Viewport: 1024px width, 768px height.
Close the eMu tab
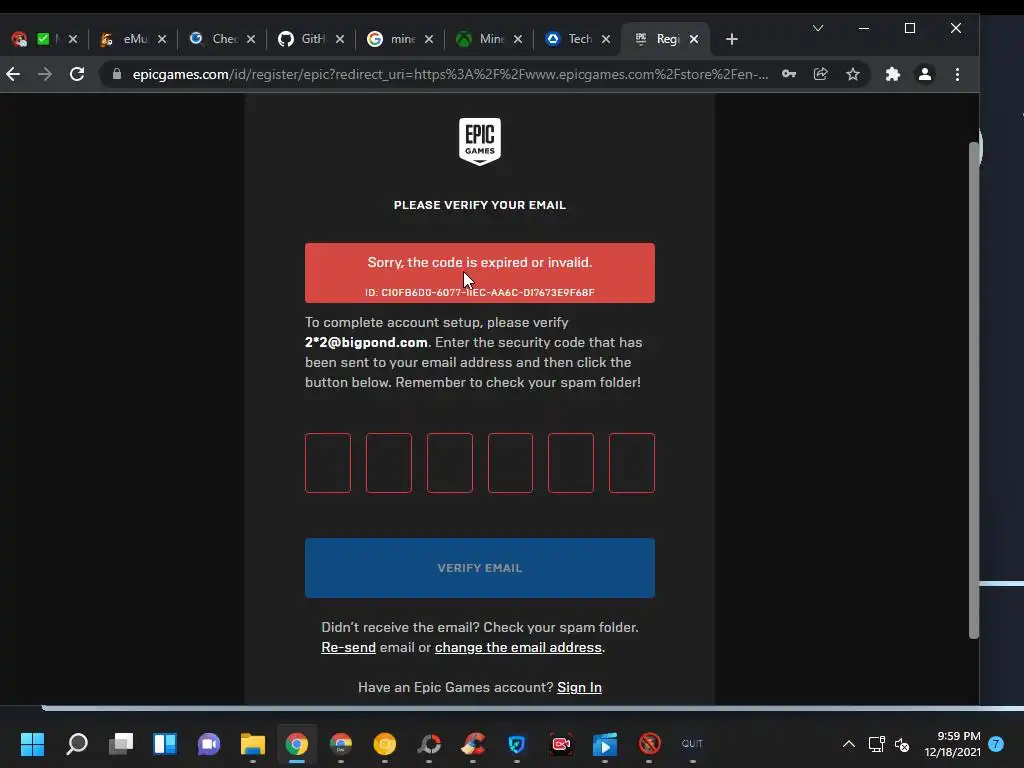click(162, 39)
